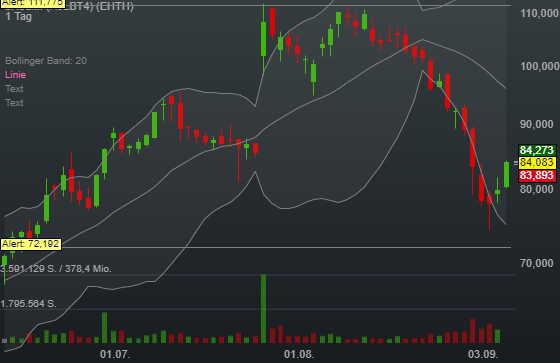560x363 pixels.
Task: Click the latest green candlestick on the right
Action: pos(506,174)
